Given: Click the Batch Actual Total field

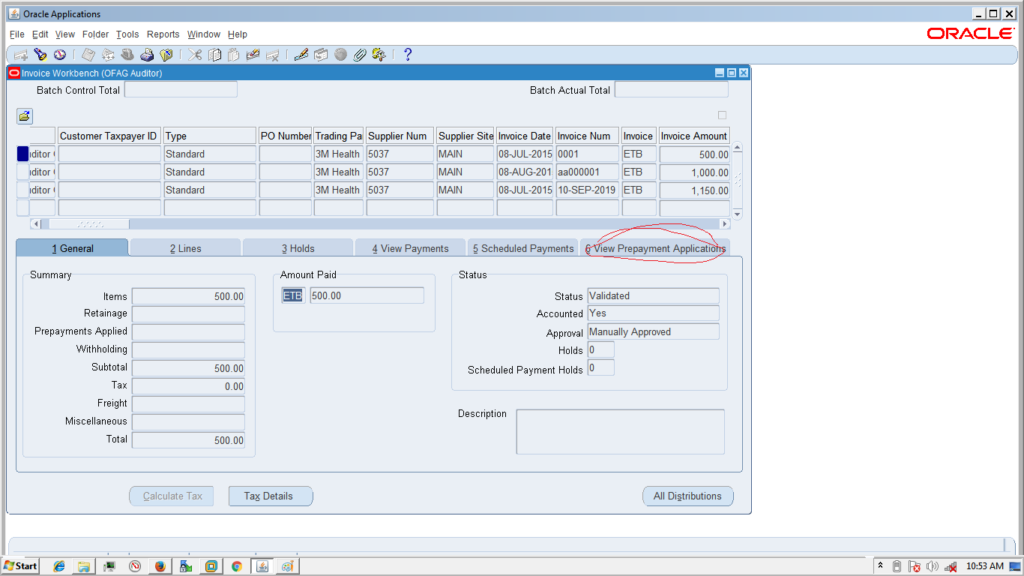Looking at the screenshot, I should [x=671, y=90].
